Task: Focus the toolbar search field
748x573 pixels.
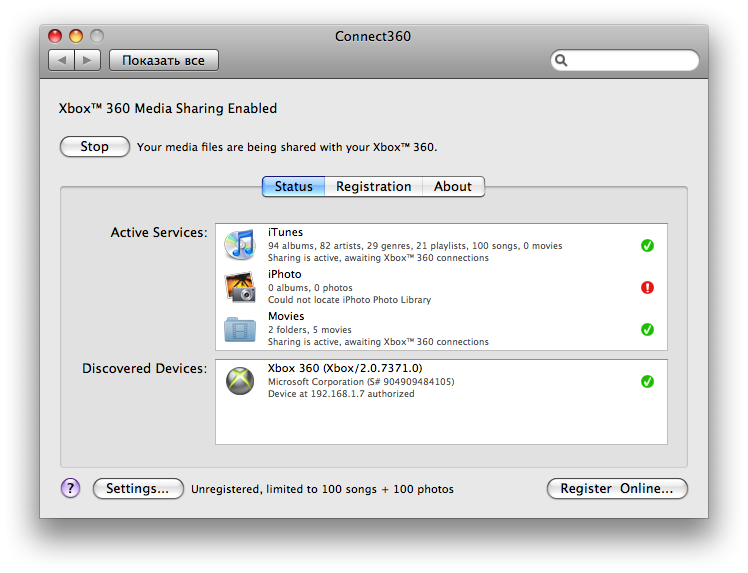Action: pos(624,60)
